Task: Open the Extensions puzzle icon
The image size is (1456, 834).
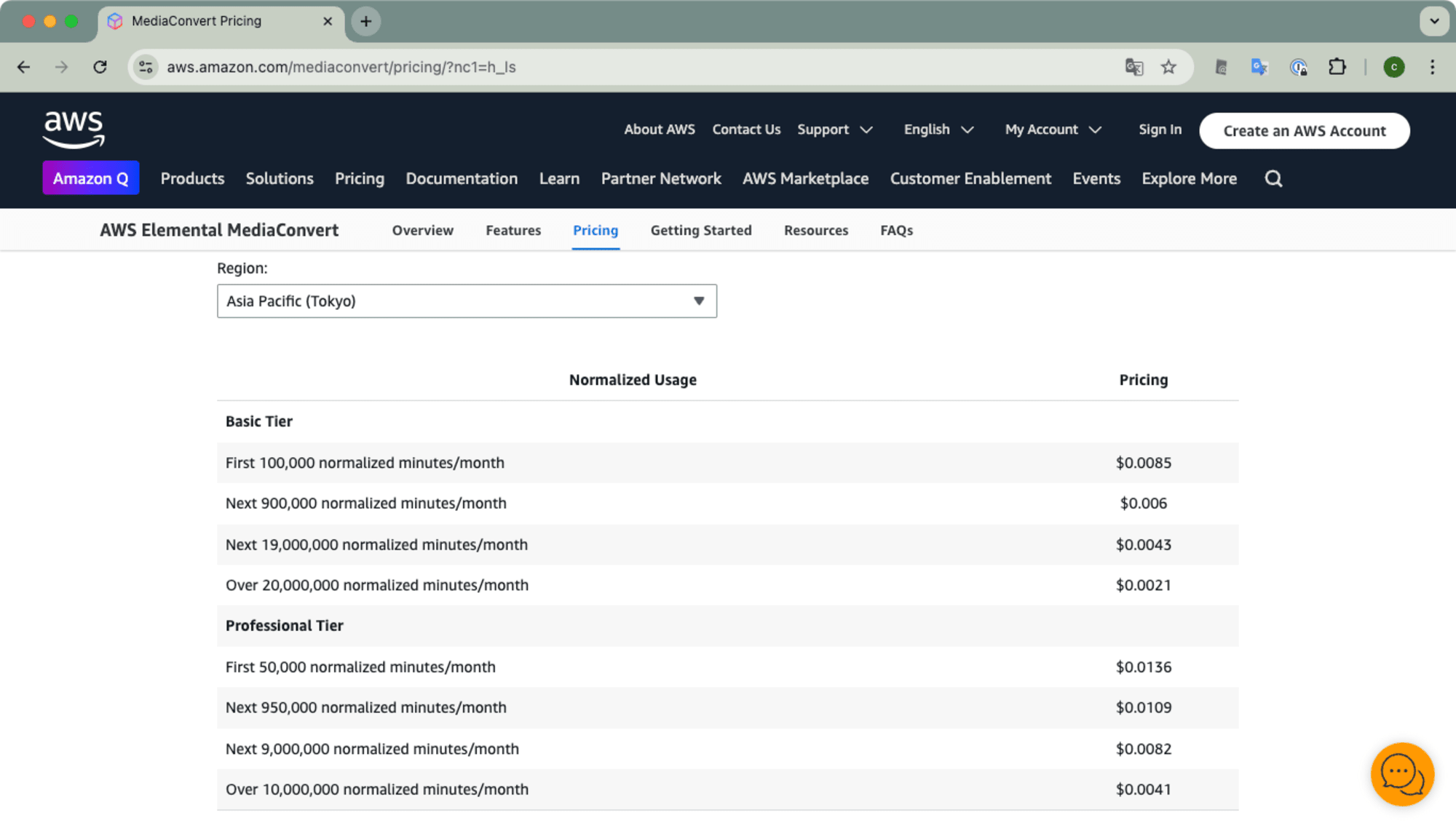Action: point(1337,67)
